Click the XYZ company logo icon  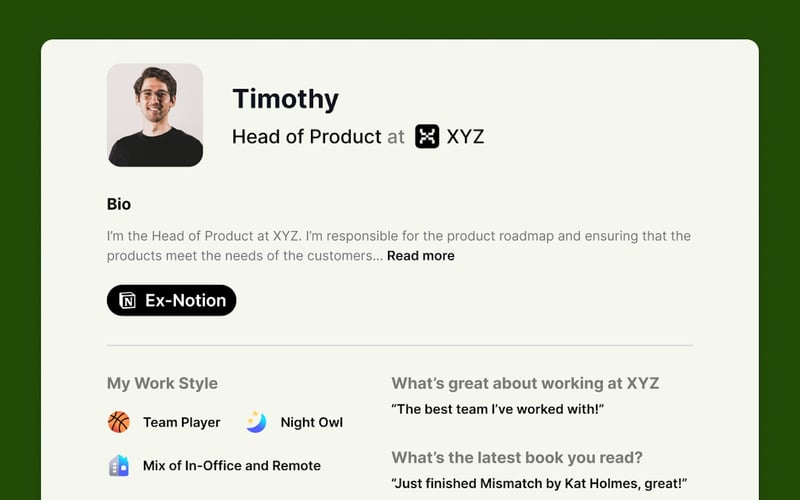[427, 137]
